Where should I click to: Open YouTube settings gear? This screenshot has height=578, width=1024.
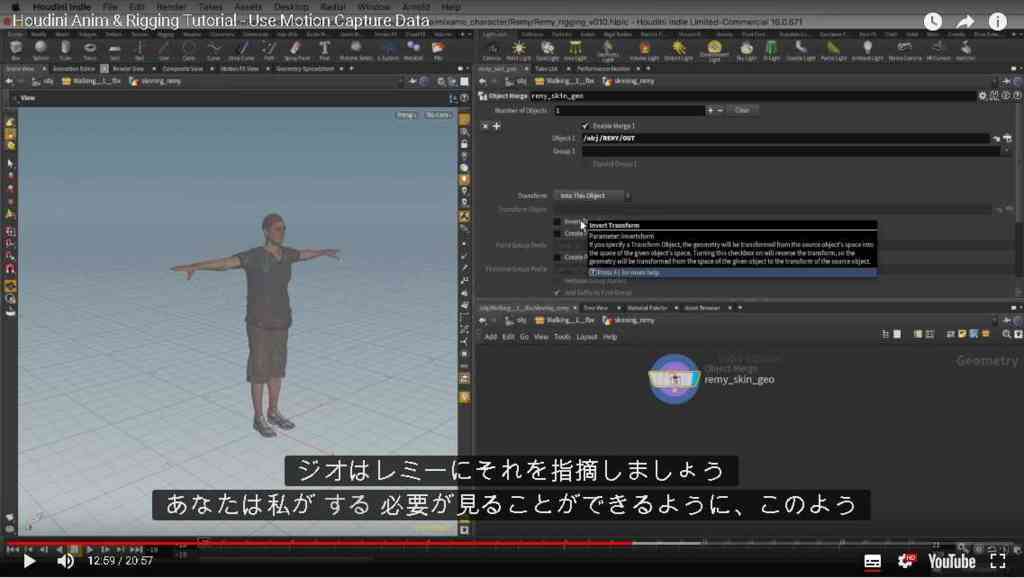[906, 560]
